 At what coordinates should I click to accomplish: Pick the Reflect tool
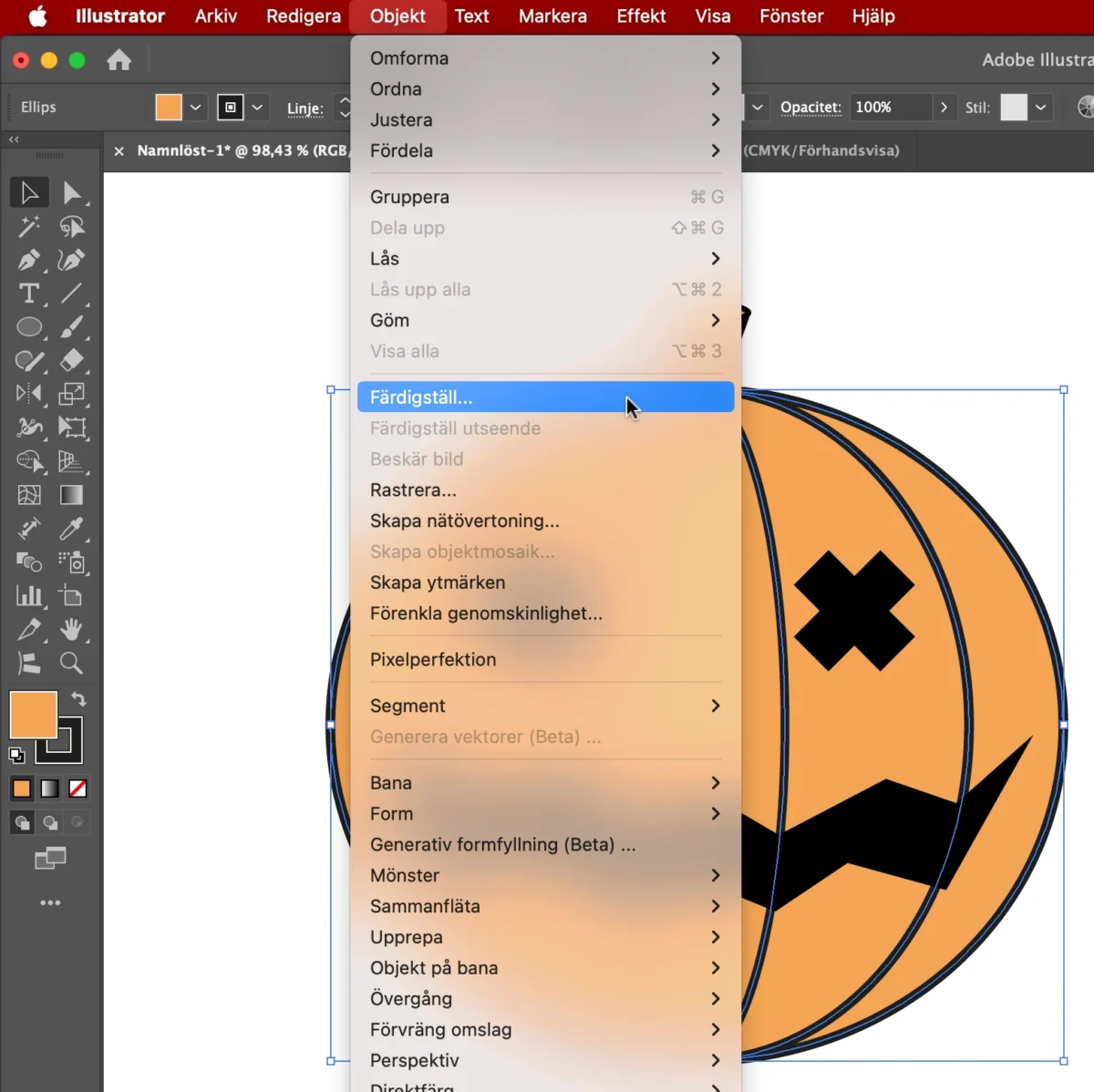(29, 394)
